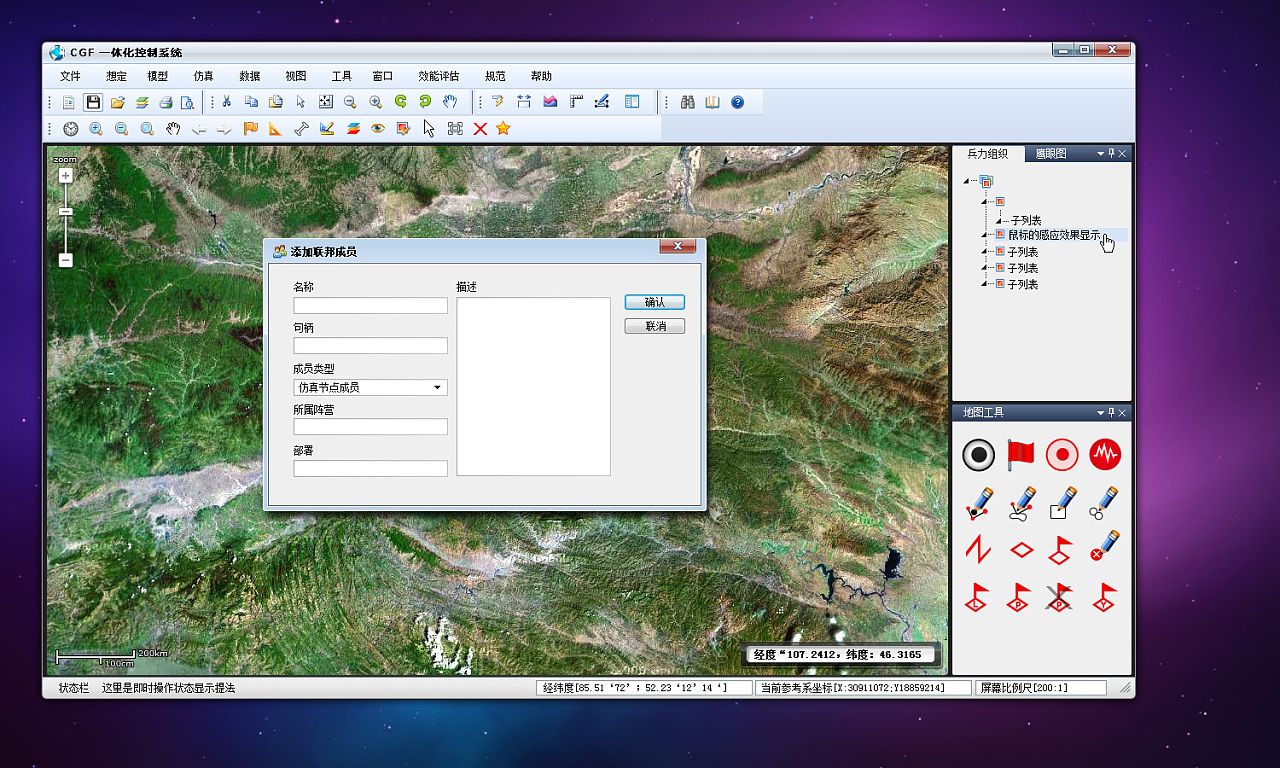The height and width of the screenshot is (768, 1280).
Task: Select the flag marker labeled Y
Action: (1104, 598)
